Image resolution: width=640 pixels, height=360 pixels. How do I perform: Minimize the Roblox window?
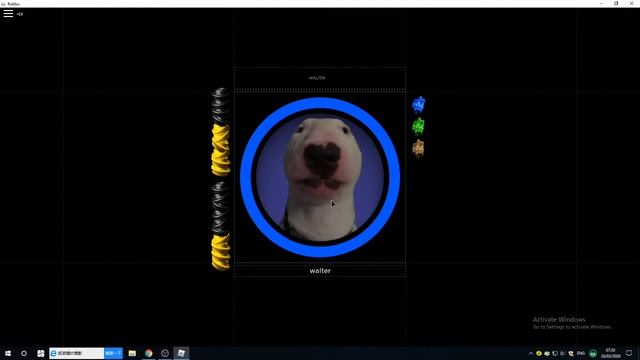pos(601,3)
